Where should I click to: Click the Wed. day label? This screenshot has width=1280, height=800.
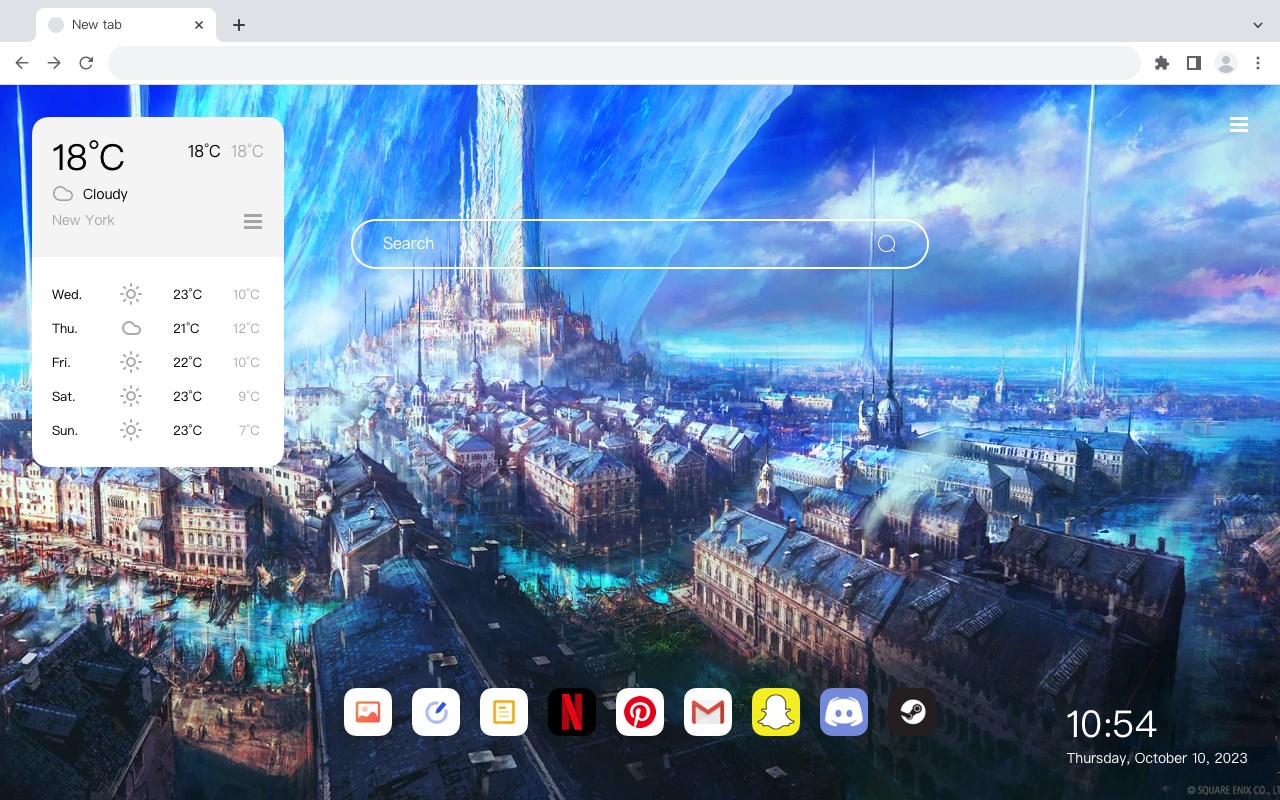(67, 294)
